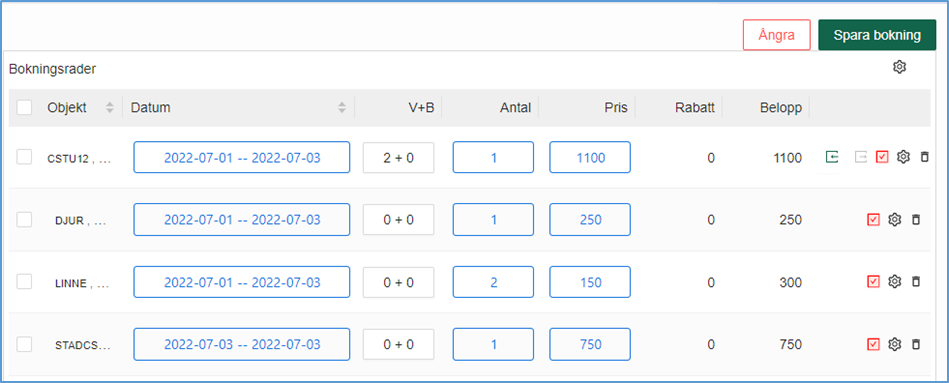Open Bokningsrader table settings gear
The image size is (949, 383).
(899, 67)
